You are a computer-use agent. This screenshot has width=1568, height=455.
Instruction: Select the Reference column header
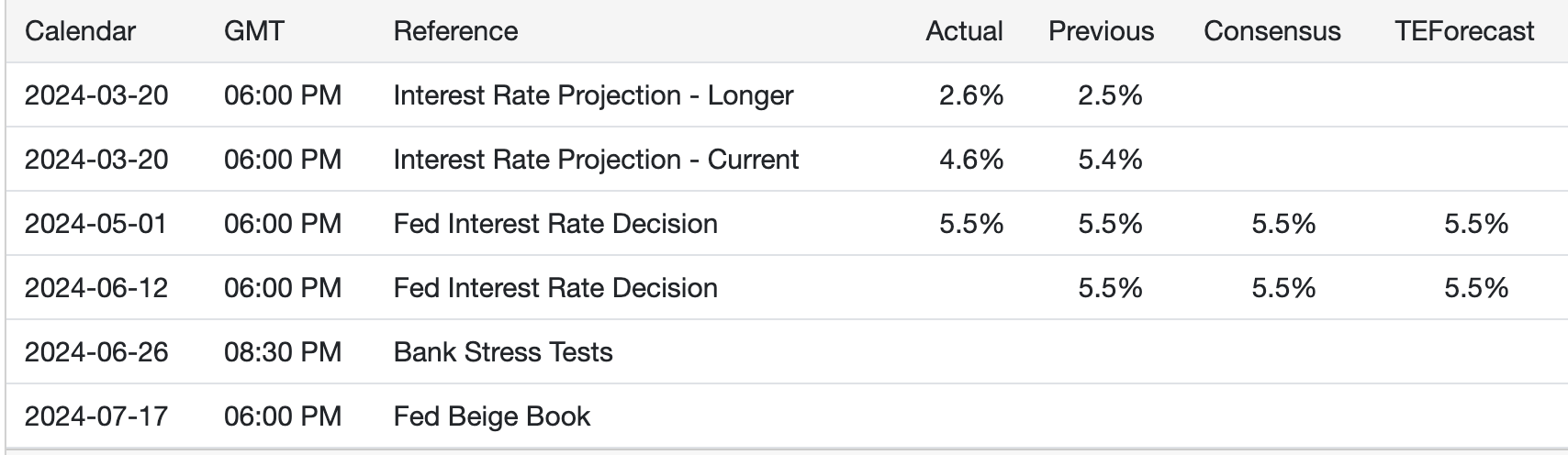455,31
